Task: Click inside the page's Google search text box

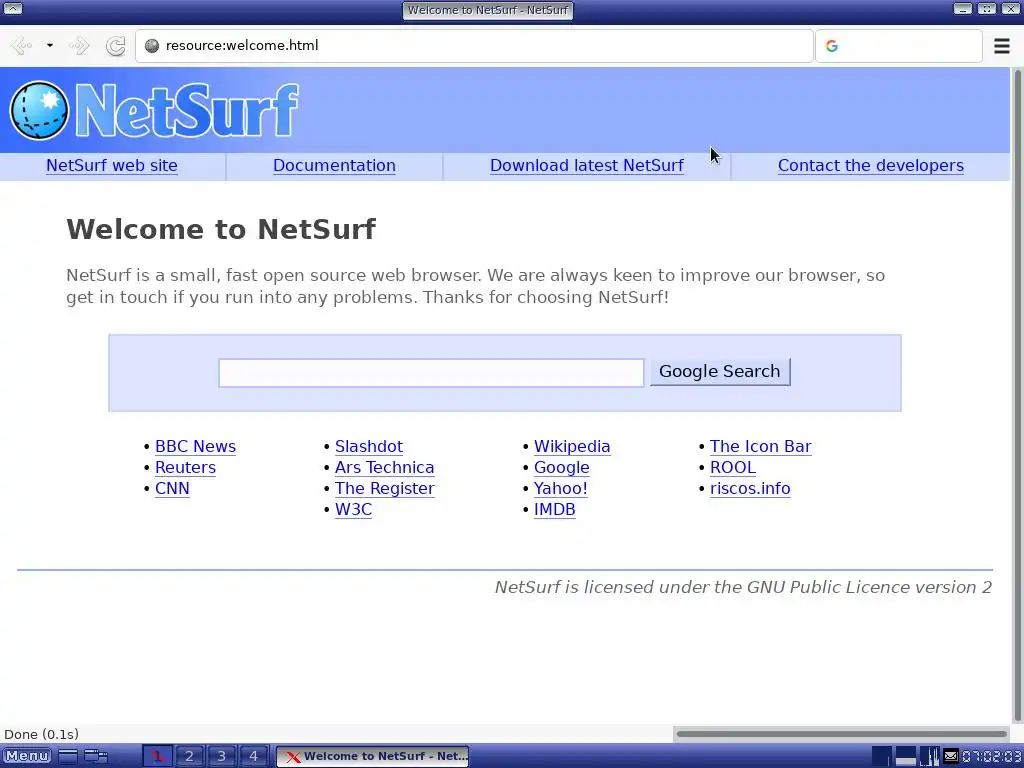Action: pyautogui.click(x=431, y=373)
